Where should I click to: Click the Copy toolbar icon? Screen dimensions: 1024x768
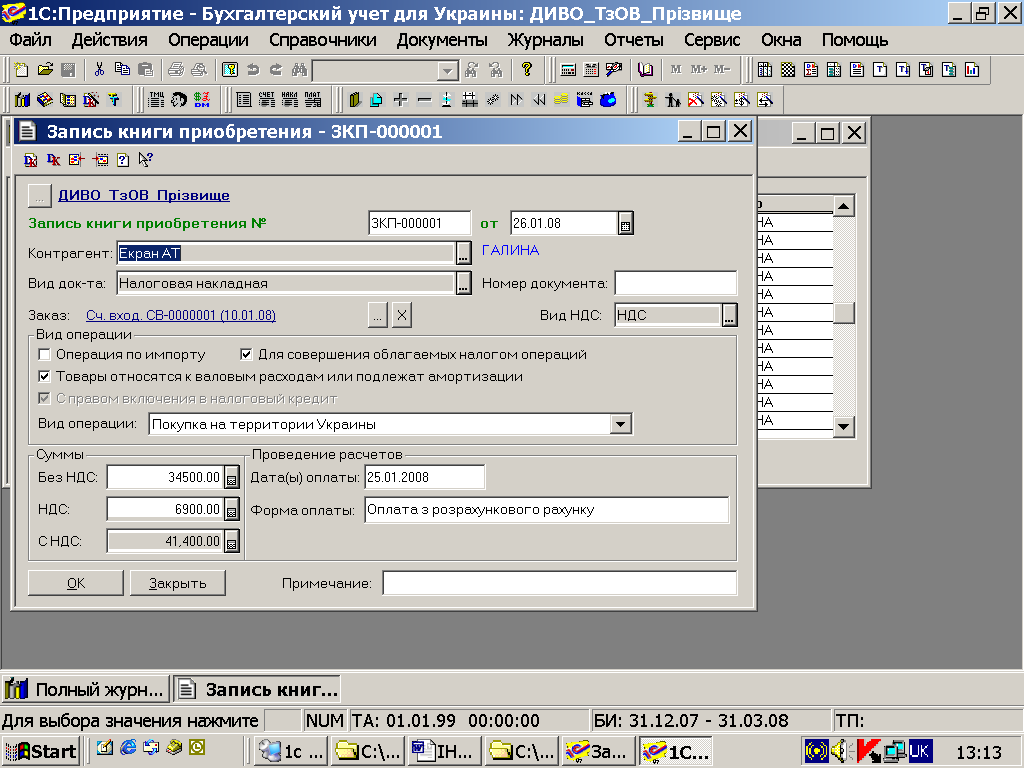coord(122,69)
